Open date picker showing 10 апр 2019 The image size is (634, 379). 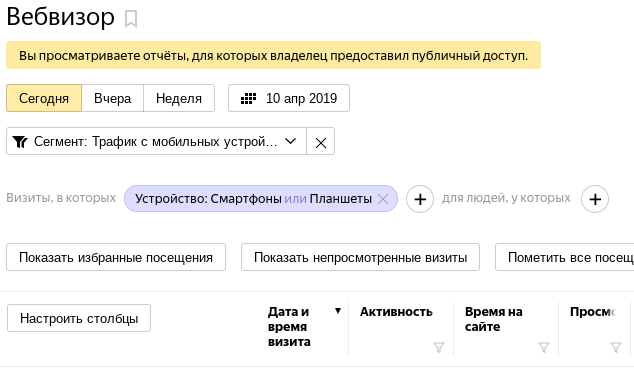[x=289, y=98]
